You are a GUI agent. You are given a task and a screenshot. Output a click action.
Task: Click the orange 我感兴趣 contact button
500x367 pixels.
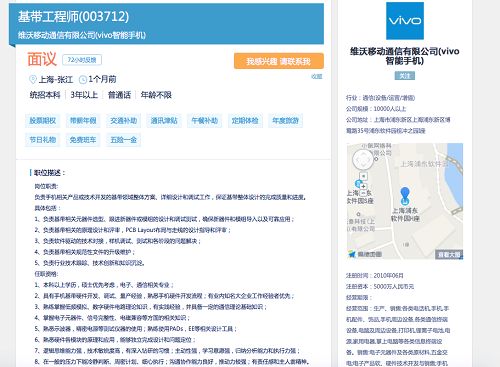(279, 61)
